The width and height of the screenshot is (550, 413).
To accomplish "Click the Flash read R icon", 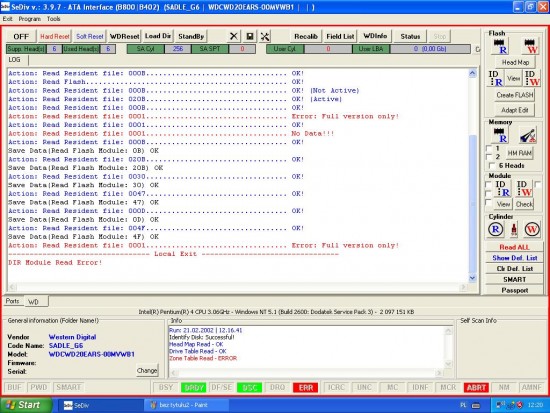I will [x=500, y=46].
